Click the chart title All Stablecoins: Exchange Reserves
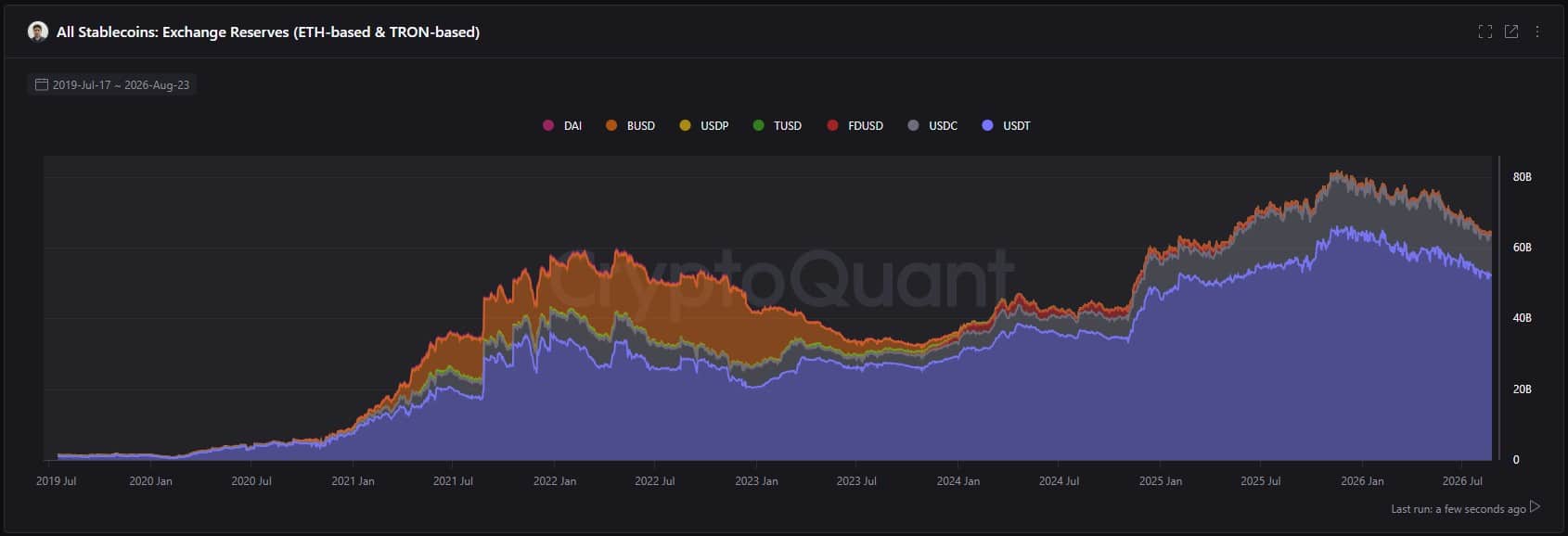 pos(268,32)
